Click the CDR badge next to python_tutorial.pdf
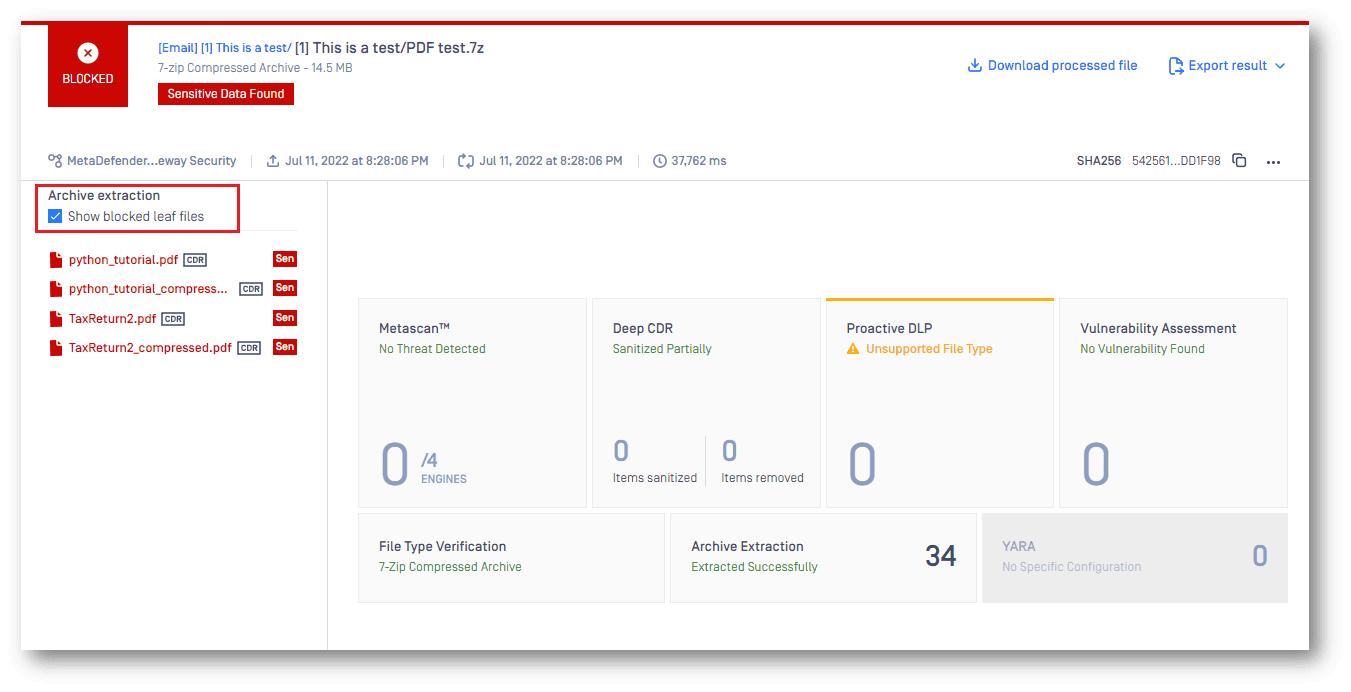This screenshot has width=1351, height=692. (x=195, y=260)
